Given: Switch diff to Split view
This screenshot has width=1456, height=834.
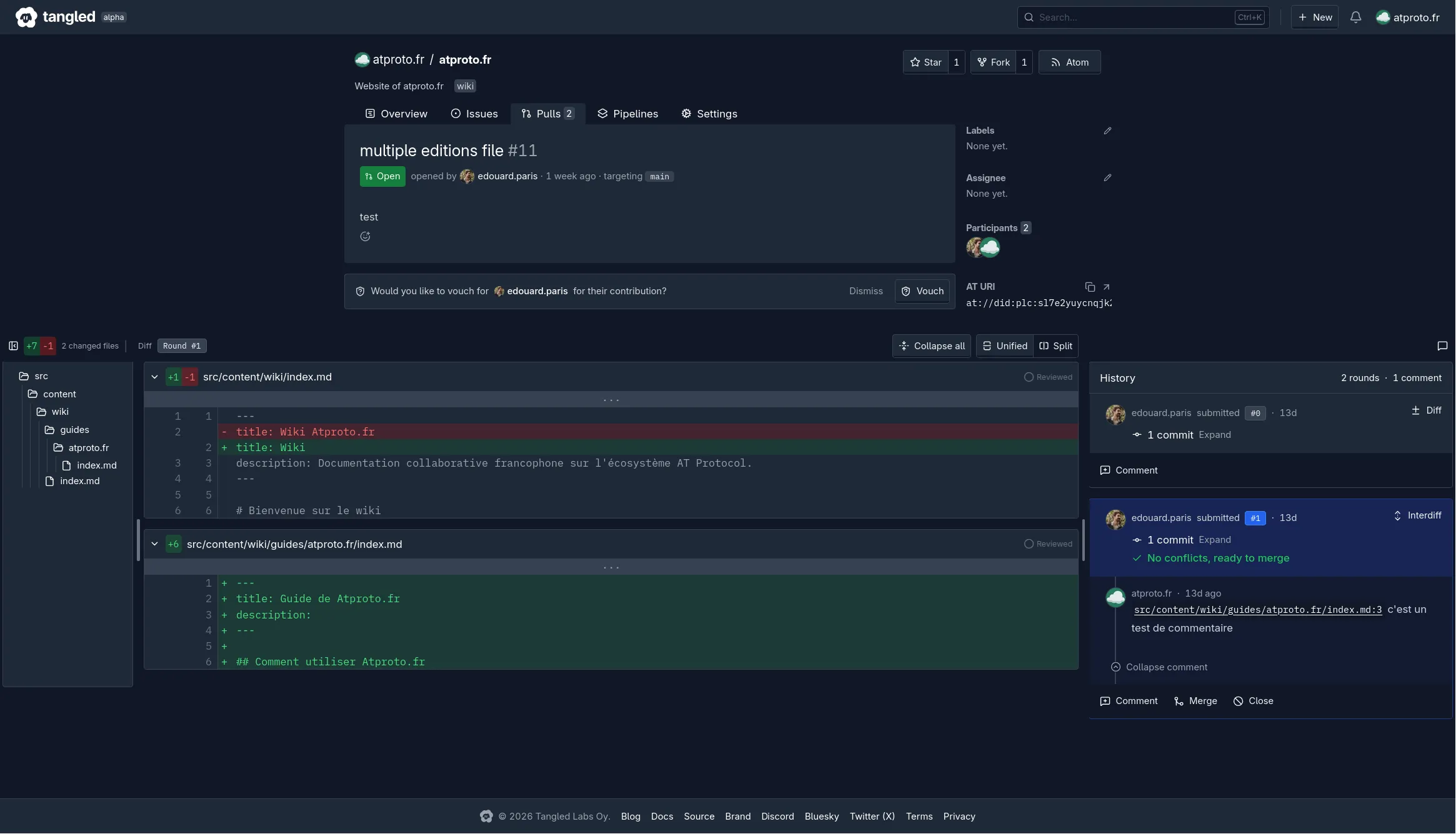Looking at the screenshot, I should point(1055,346).
